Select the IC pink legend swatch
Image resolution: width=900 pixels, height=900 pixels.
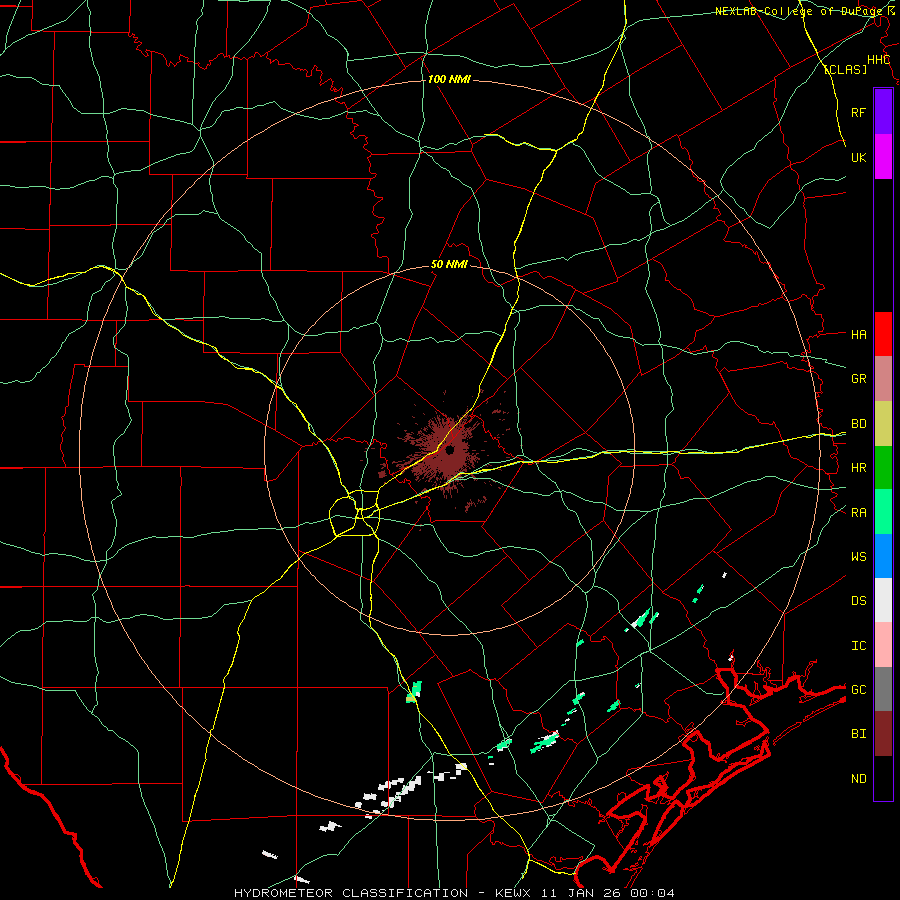pos(883,645)
